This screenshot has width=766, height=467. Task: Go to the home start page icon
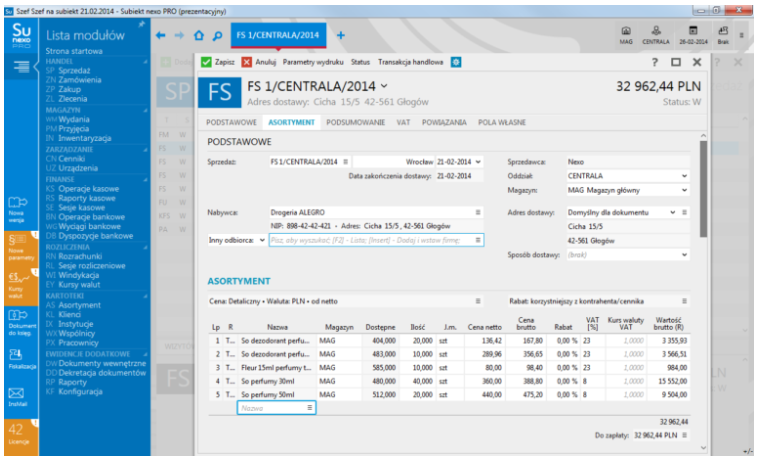pyautogui.click(x=198, y=35)
